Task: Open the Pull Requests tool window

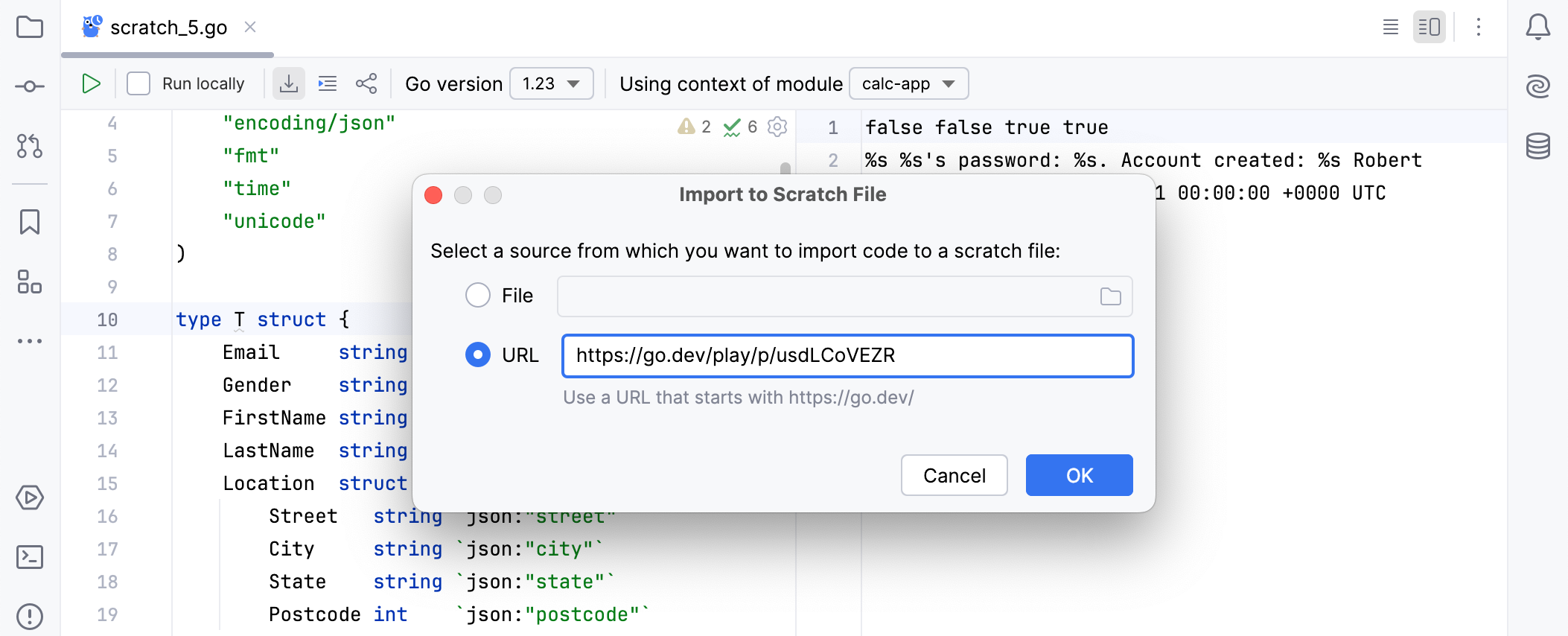Action: tap(30, 145)
